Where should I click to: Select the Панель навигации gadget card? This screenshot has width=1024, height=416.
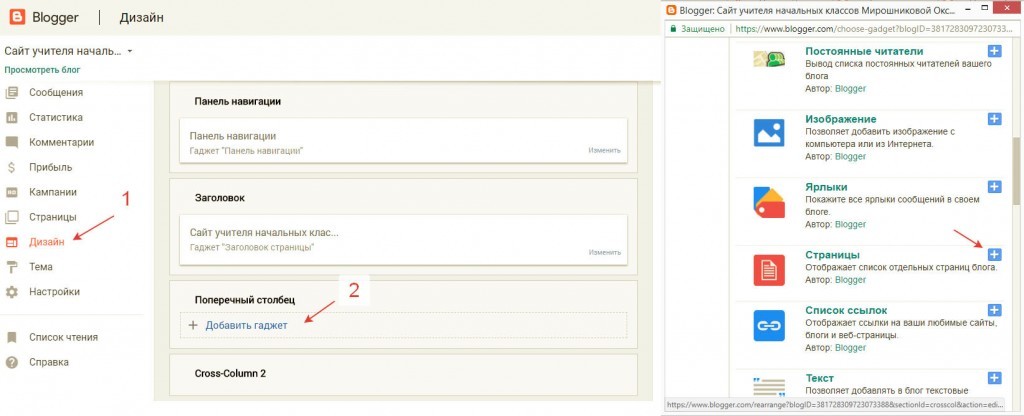tap(404, 140)
